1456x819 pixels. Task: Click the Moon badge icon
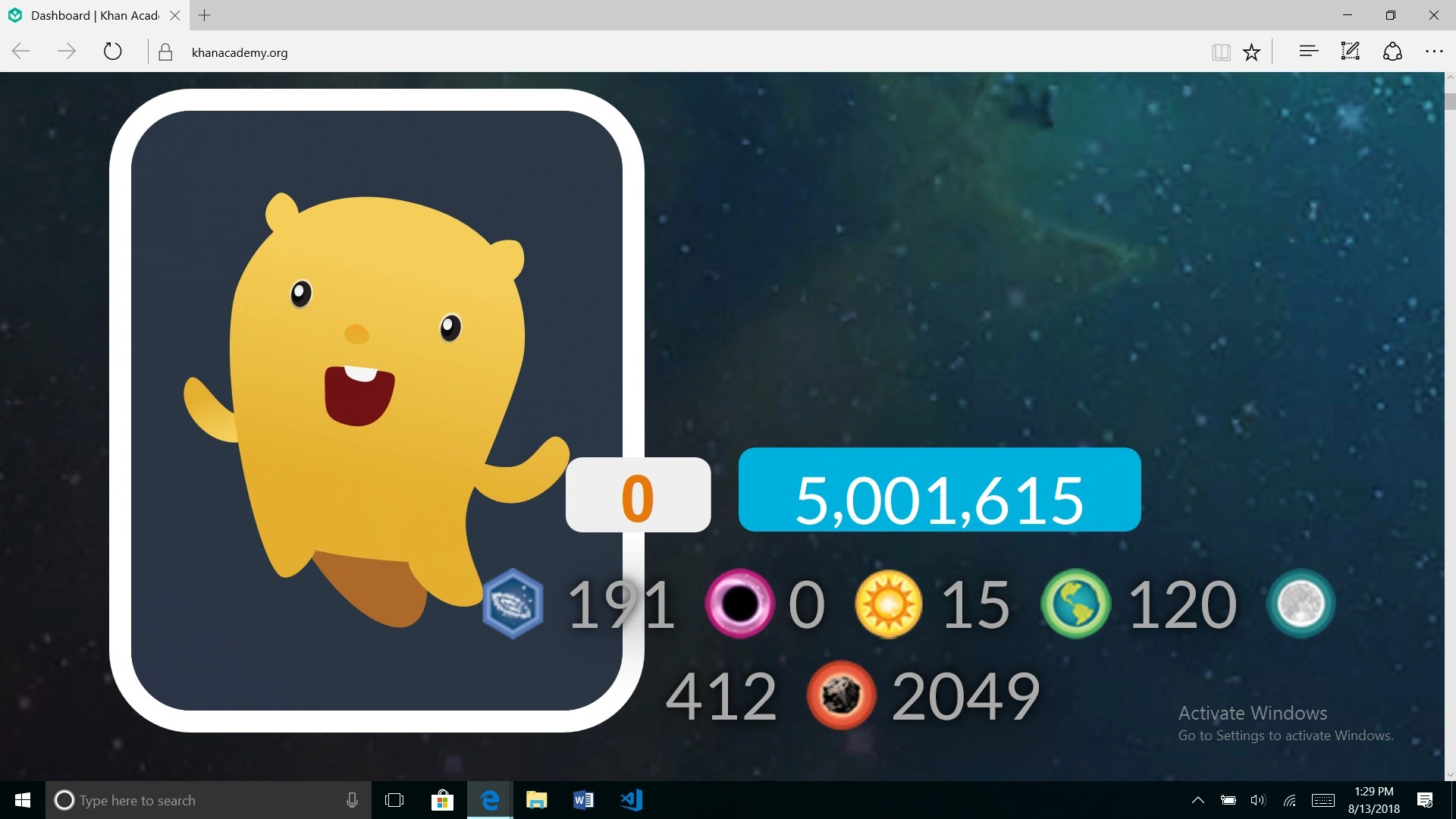click(x=1301, y=604)
